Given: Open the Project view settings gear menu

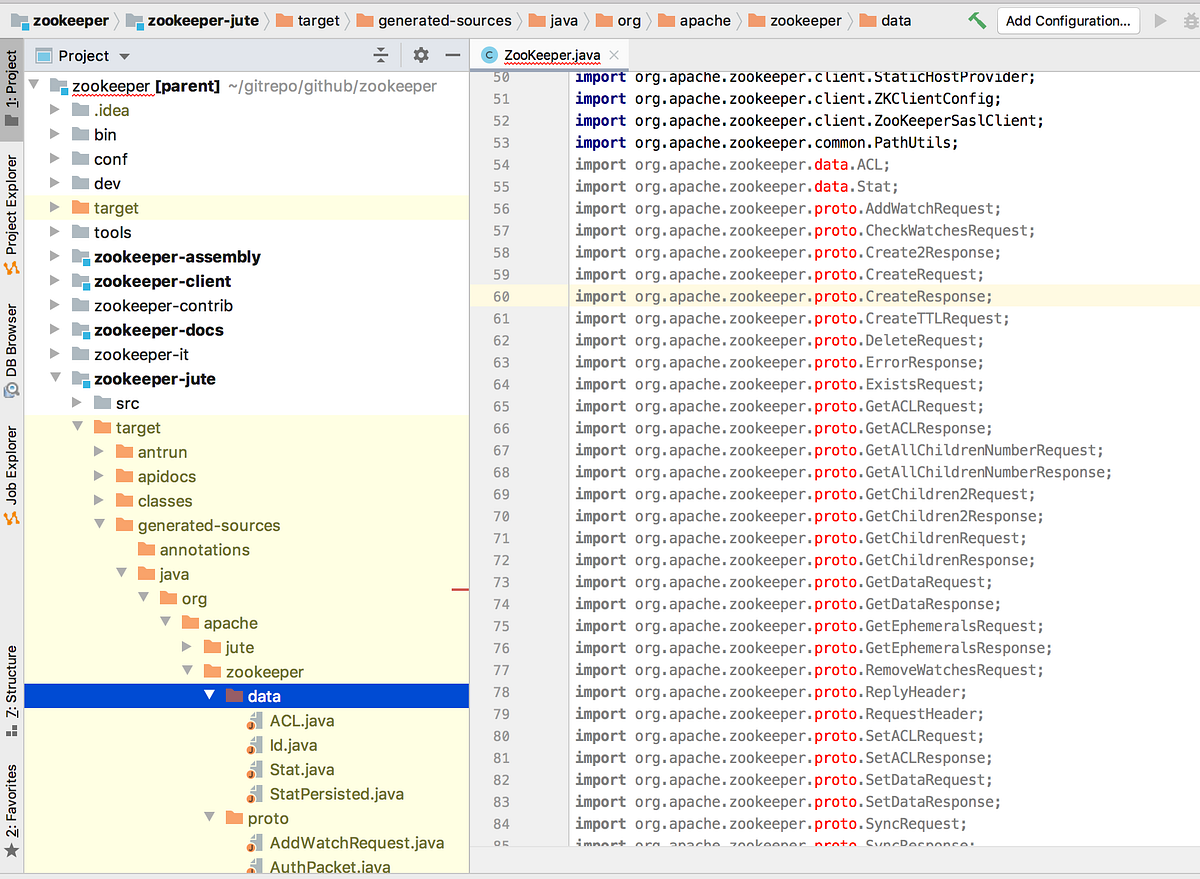Looking at the screenshot, I should pyautogui.click(x=421, y=55).
